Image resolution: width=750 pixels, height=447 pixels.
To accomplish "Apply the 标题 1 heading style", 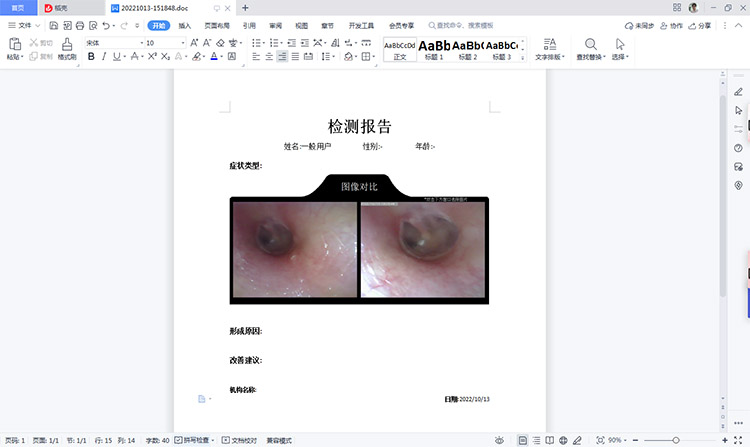I will [x=434, y=49].
